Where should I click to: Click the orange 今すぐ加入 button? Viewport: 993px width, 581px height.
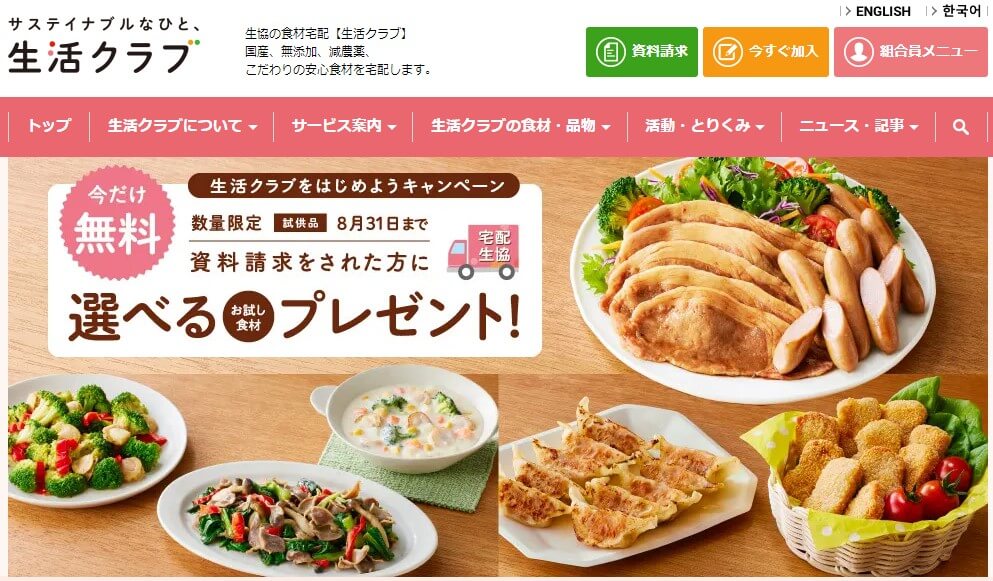[766, 52]
